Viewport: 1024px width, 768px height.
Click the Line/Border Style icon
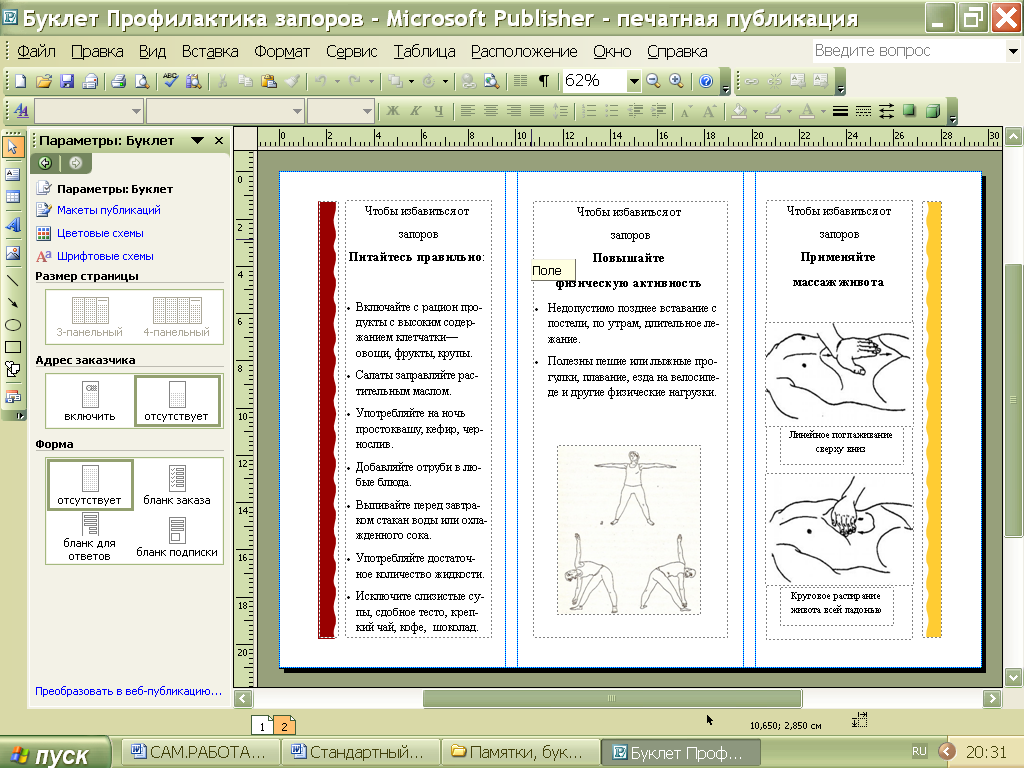[x=840, y=111]
